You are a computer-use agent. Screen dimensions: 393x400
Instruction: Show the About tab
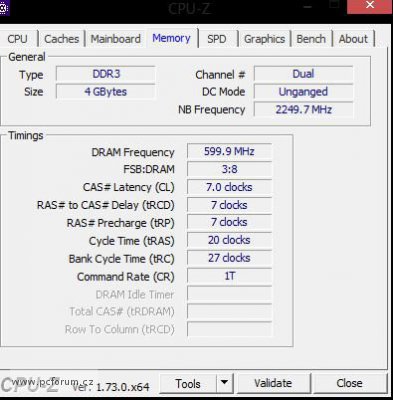click(x=353, y=39)
